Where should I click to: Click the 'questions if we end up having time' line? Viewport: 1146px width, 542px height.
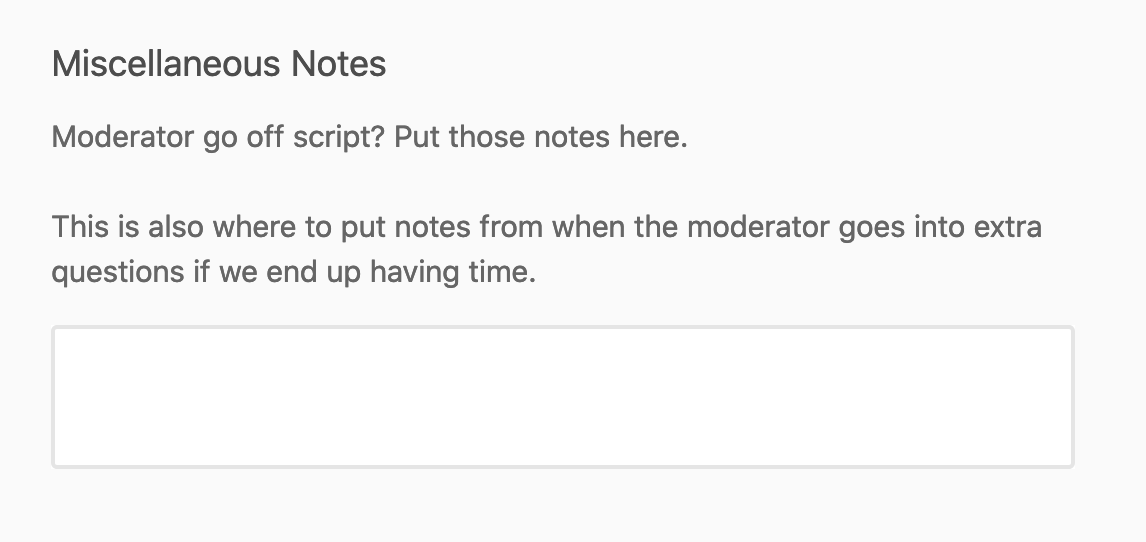click(293, 272)
